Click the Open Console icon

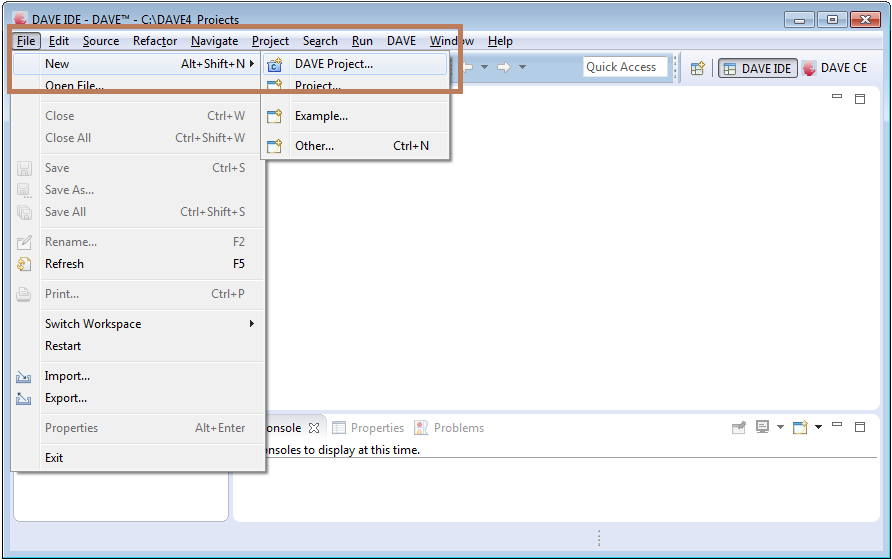(800, 427)
